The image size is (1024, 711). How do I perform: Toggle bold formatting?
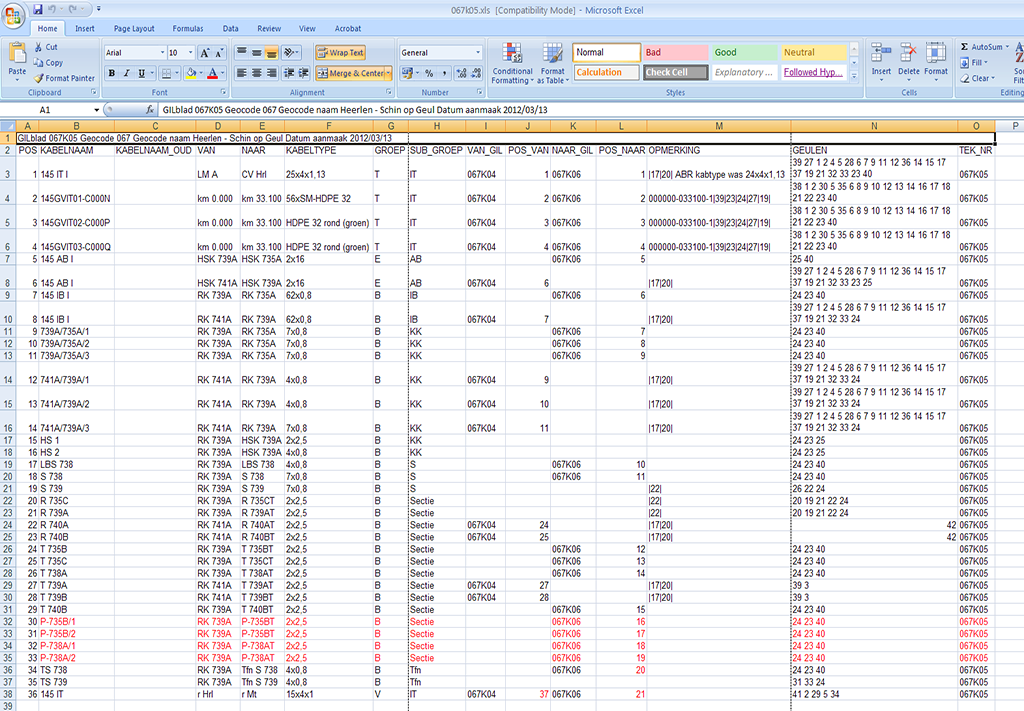(112, 73)
